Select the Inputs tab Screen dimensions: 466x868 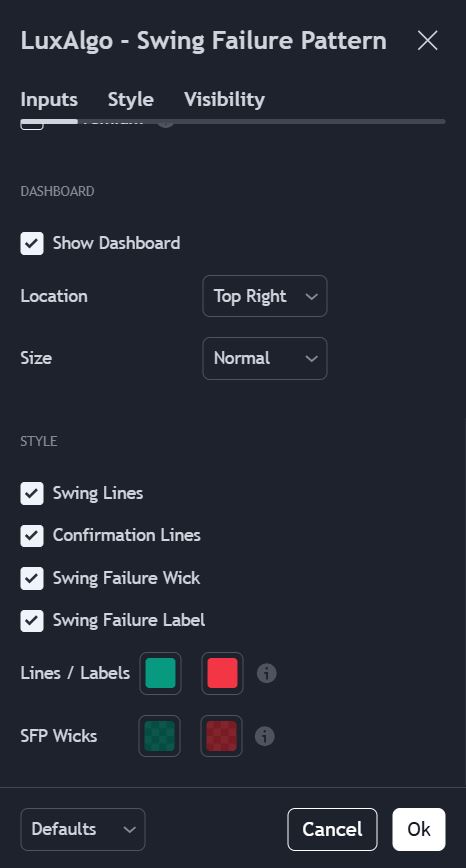coord(49,100)
